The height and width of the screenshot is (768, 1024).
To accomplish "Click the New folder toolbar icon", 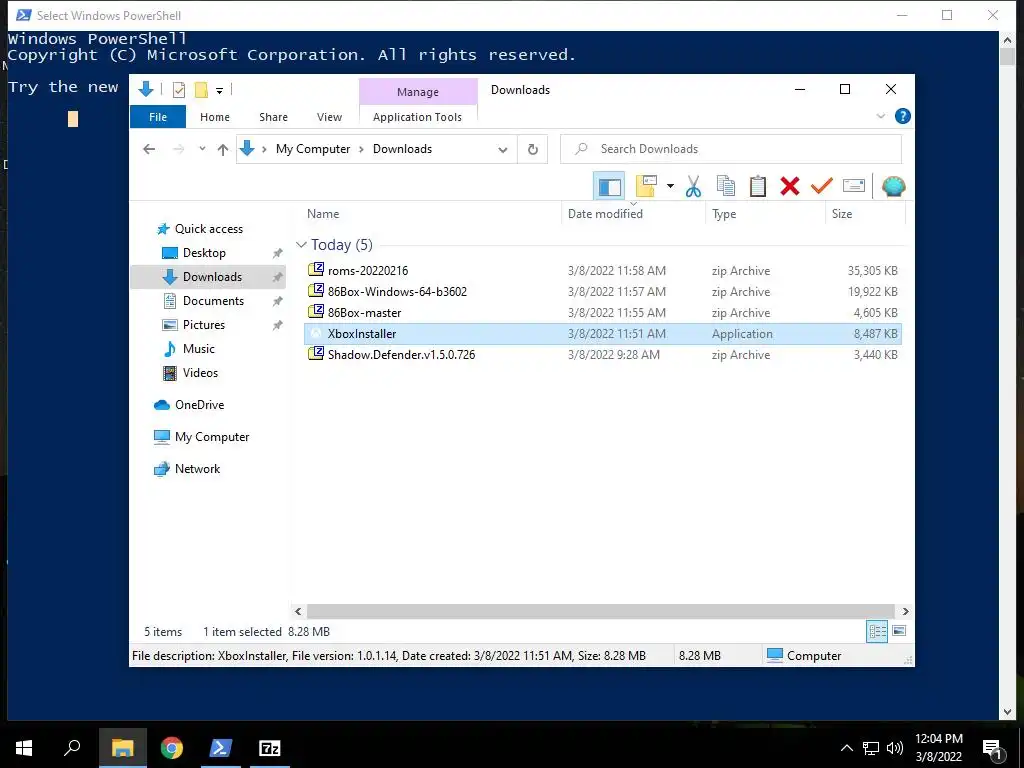I will click(x=646, y=187).
